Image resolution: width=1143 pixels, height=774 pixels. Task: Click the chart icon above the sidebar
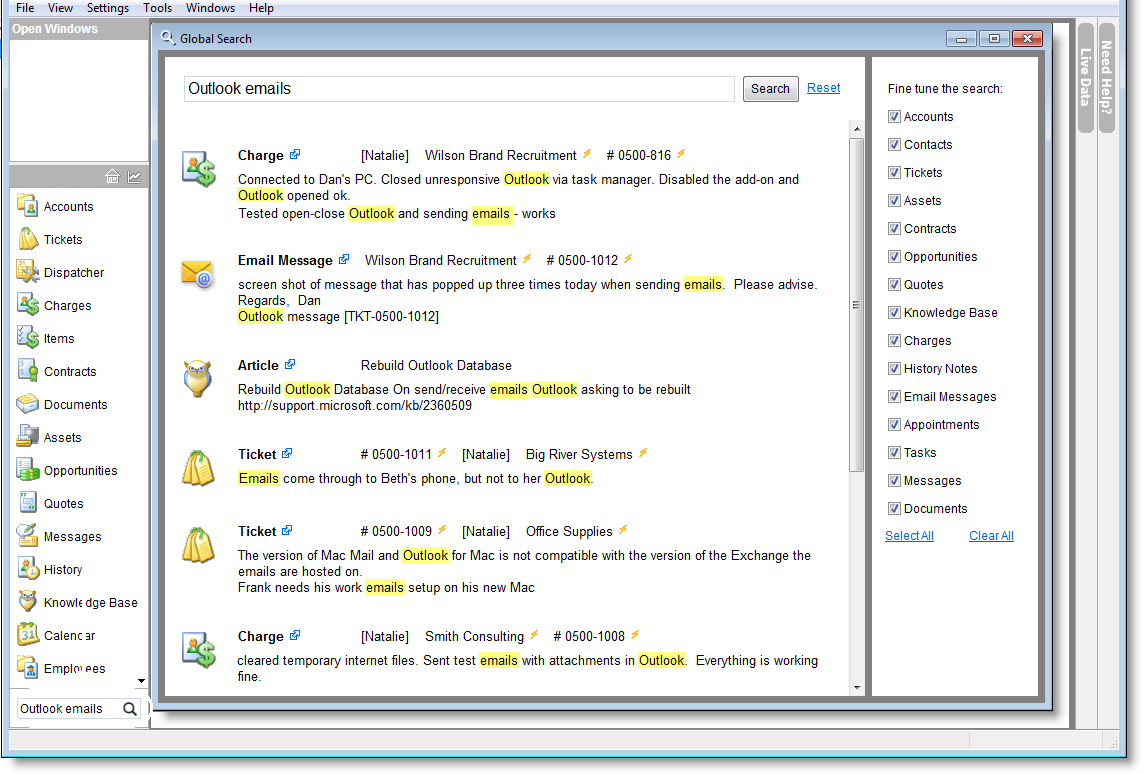134,177
